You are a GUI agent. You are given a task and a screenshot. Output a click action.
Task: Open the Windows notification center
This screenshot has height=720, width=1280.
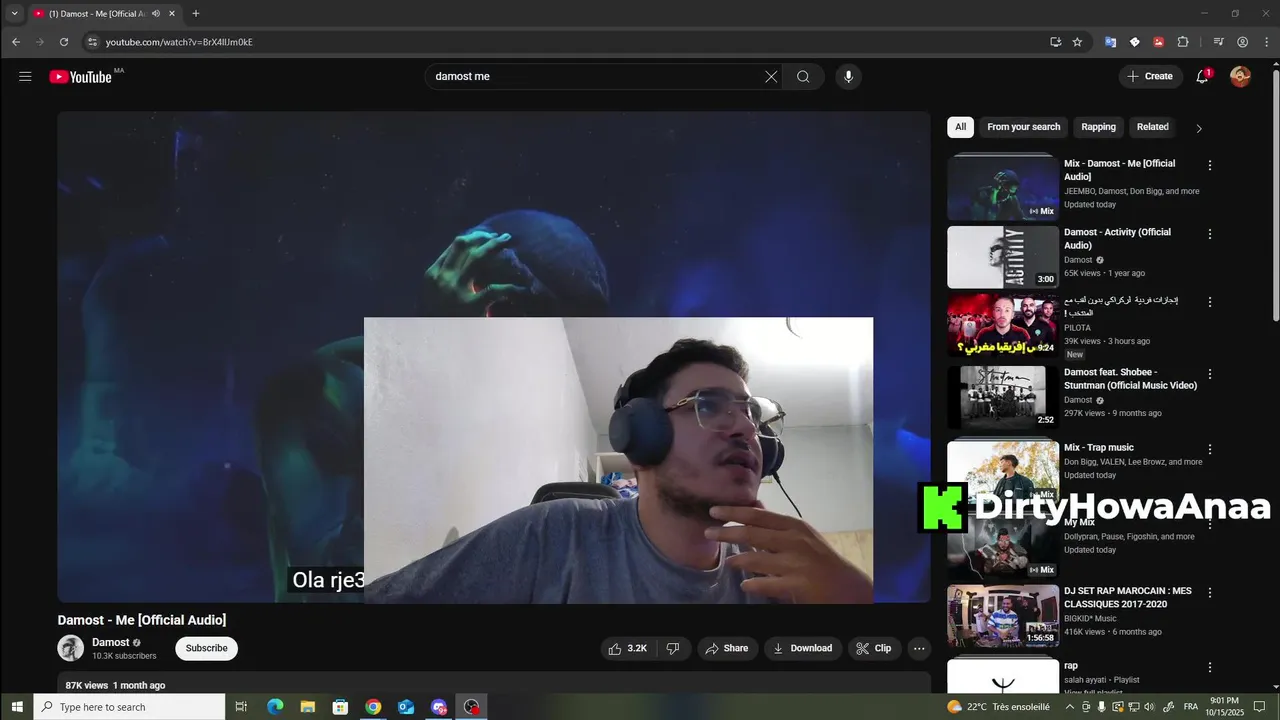[x=1261, y=707]
